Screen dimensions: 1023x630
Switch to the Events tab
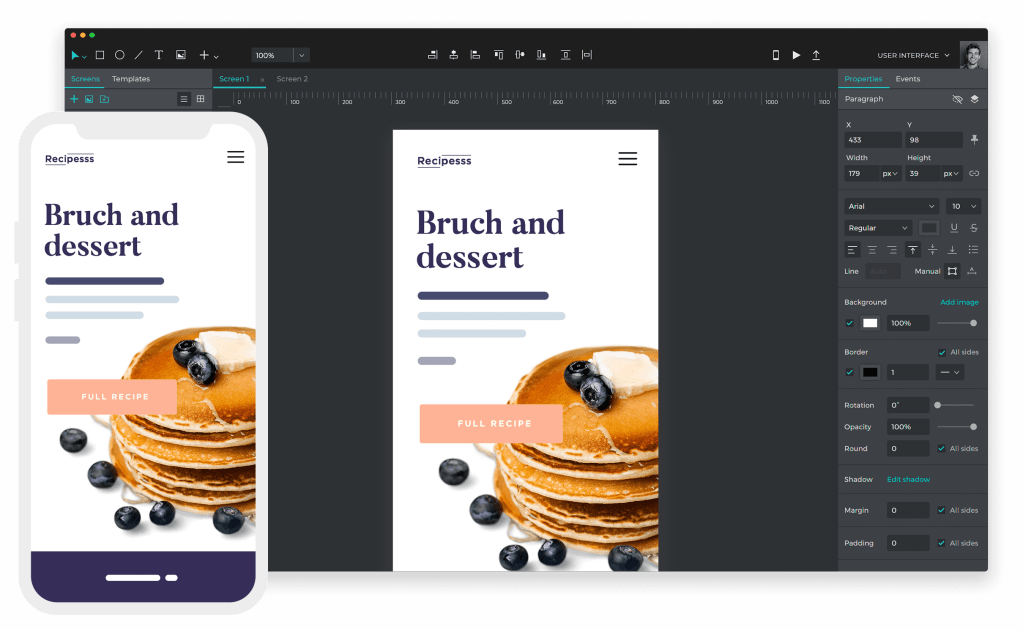[x=908, y=79]
